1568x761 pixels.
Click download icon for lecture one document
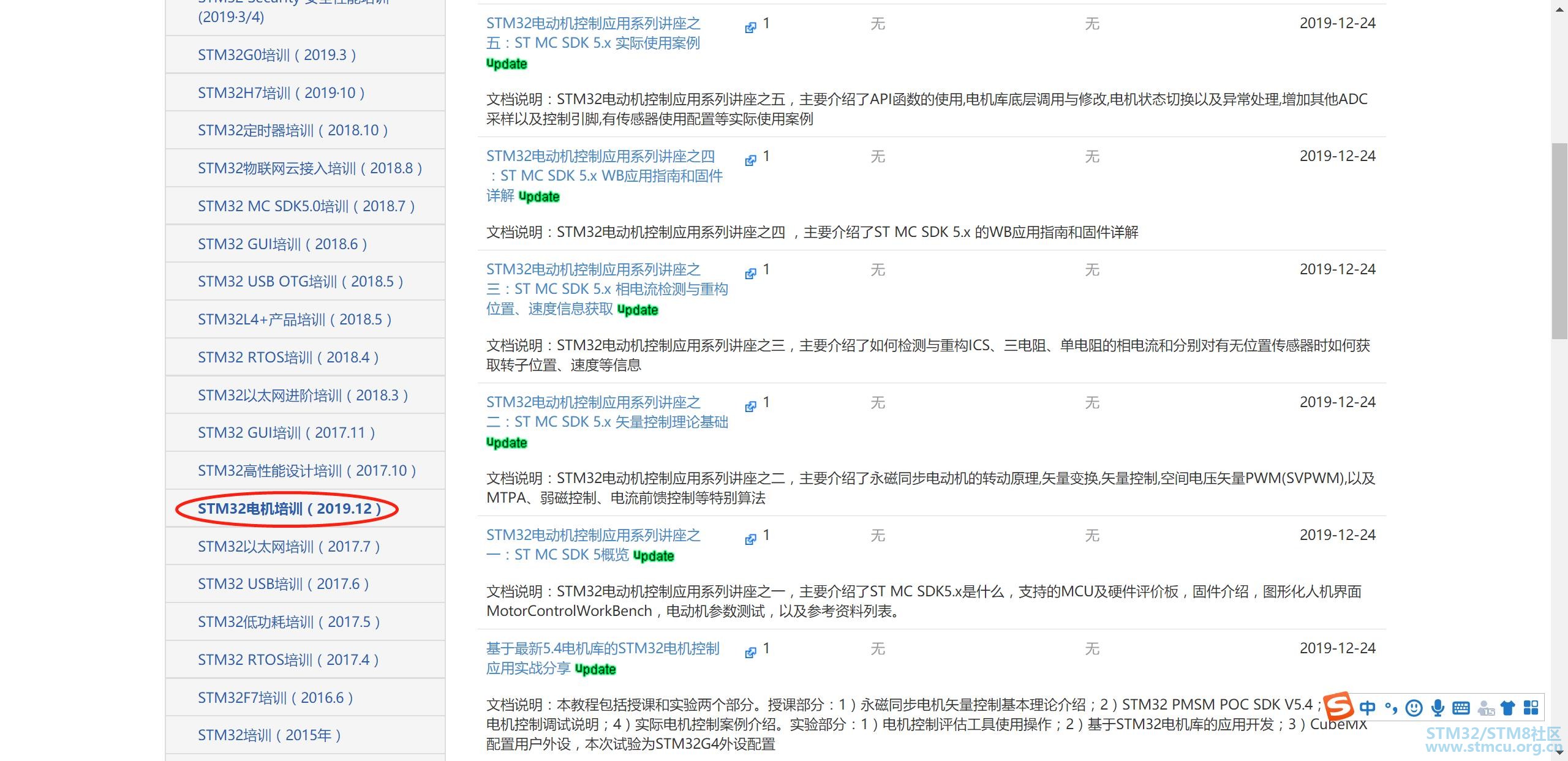point(750,539)
